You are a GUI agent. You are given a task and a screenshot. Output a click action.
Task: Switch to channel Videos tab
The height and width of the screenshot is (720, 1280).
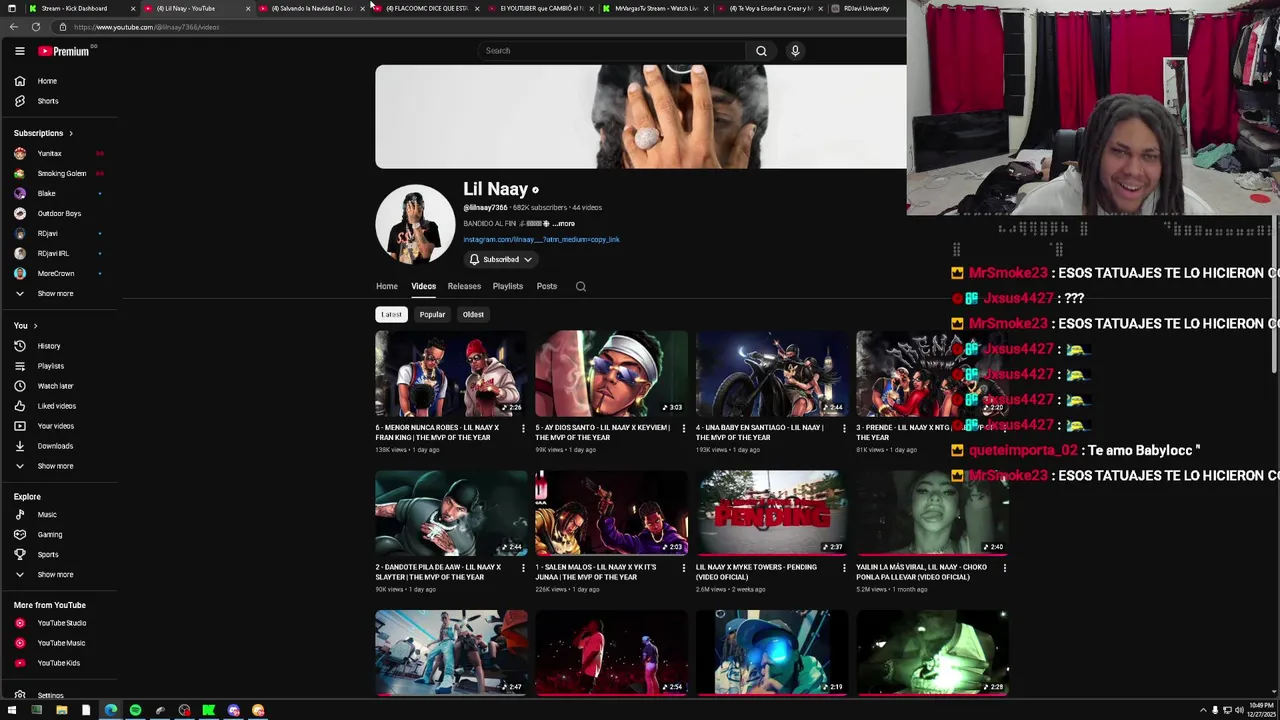tap(423, 286)
